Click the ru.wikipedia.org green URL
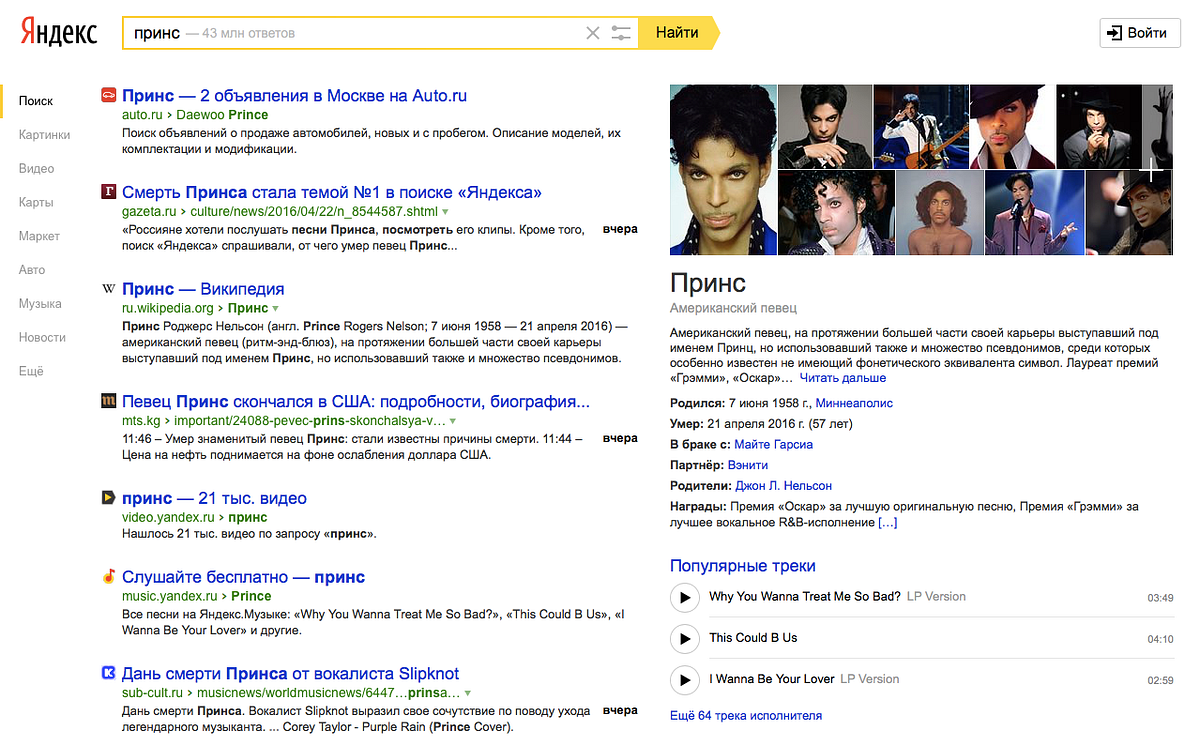1200x747 pixels. [x=168, y=308]
